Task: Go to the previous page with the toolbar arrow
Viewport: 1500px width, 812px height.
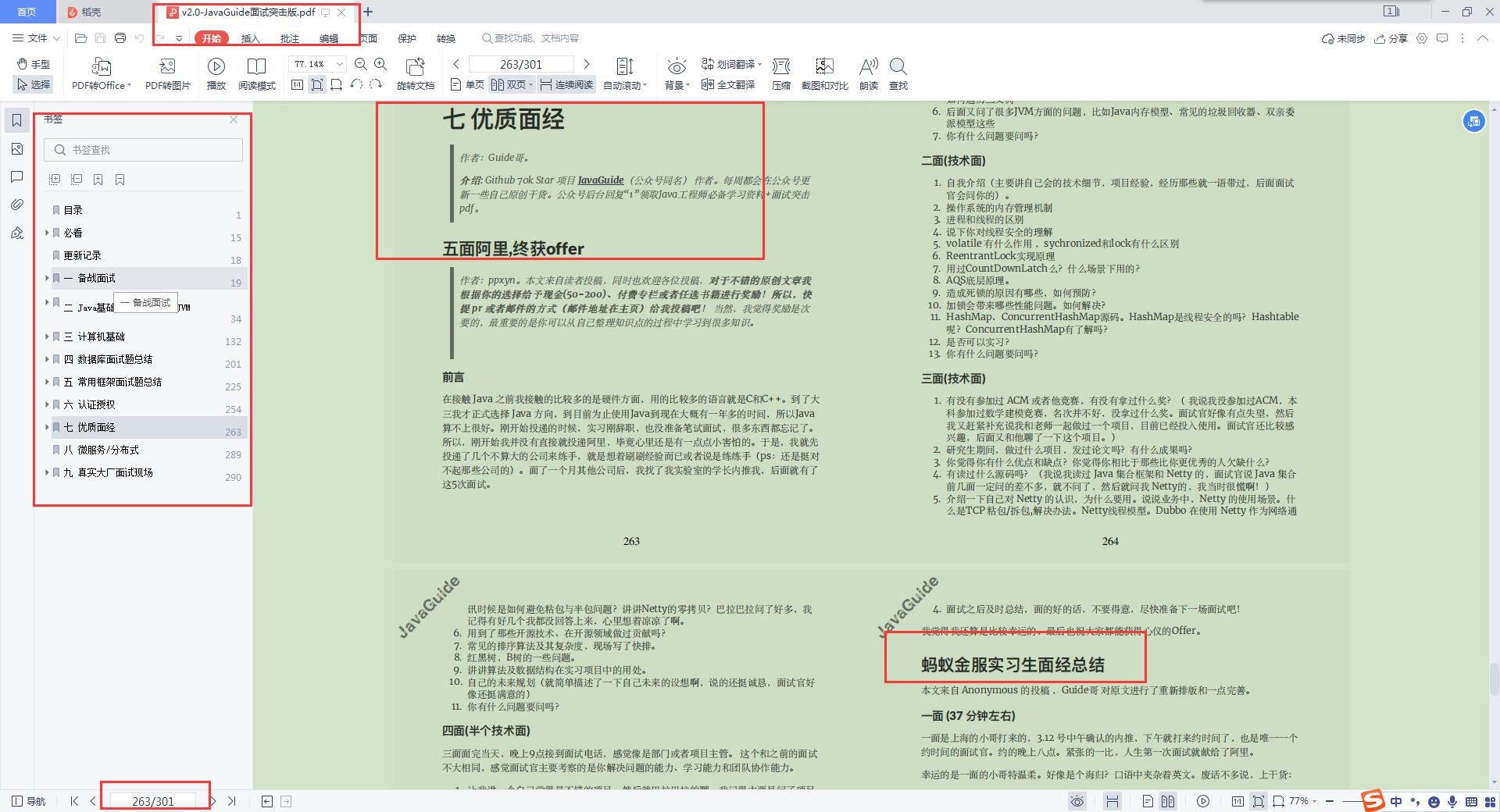Action: (x=457, y=64)
